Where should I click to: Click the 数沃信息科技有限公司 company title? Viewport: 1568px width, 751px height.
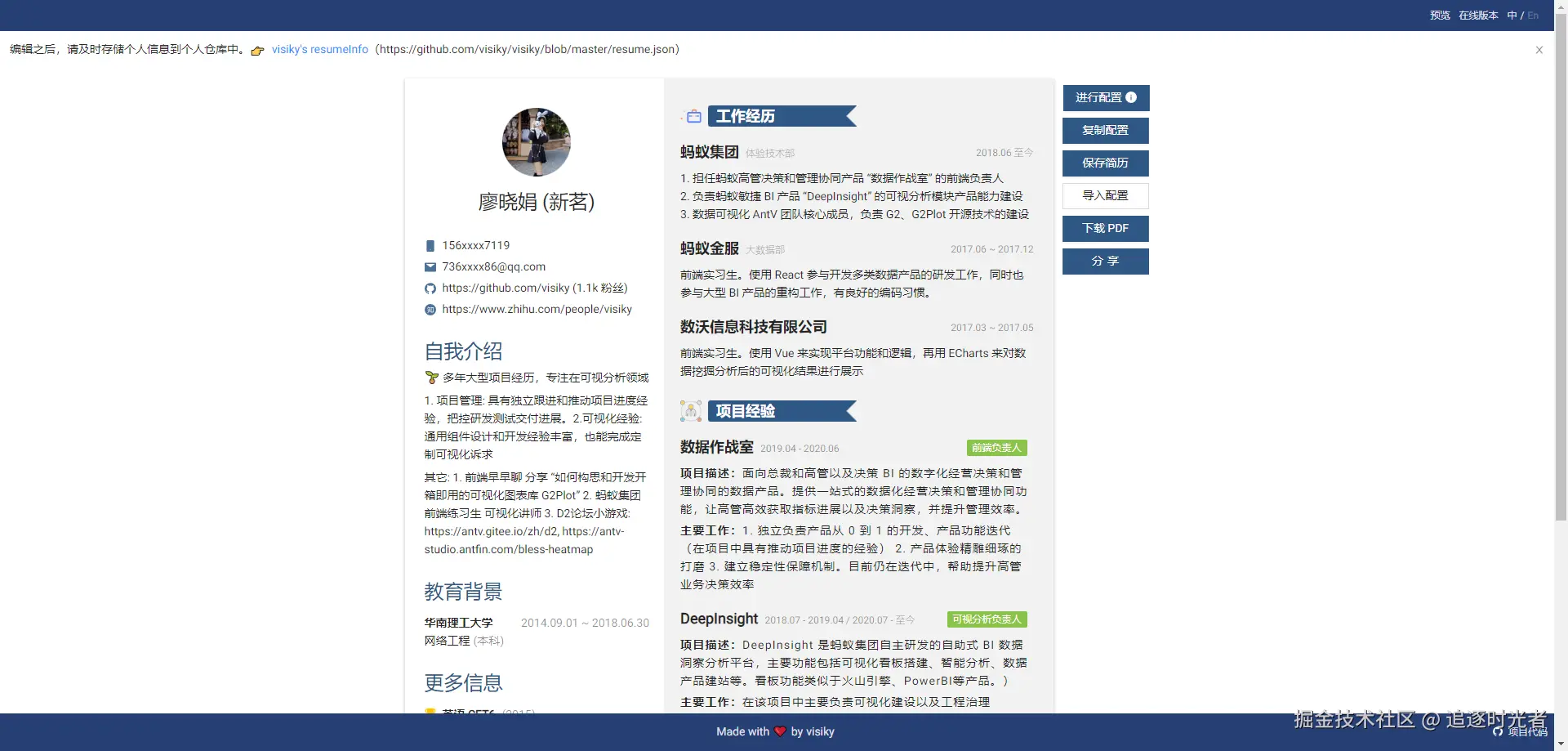pos(754,327)
